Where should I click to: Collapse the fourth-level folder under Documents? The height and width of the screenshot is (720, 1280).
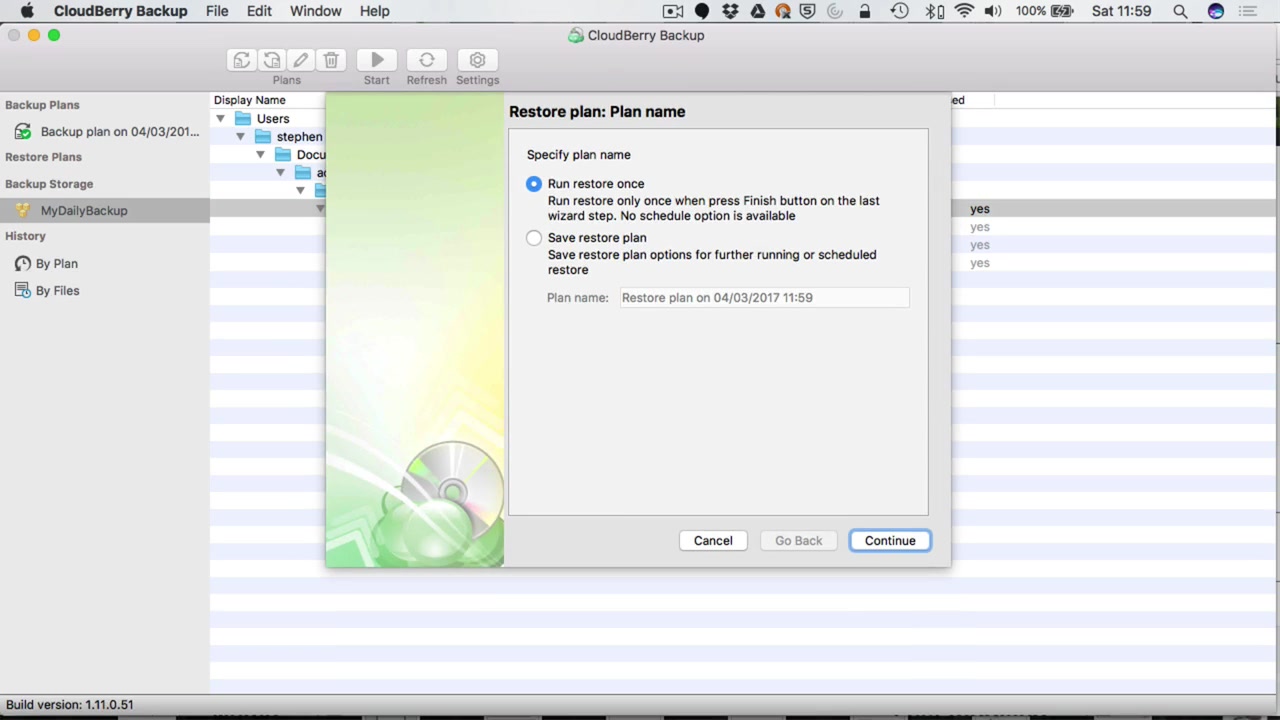coord(281,172)
